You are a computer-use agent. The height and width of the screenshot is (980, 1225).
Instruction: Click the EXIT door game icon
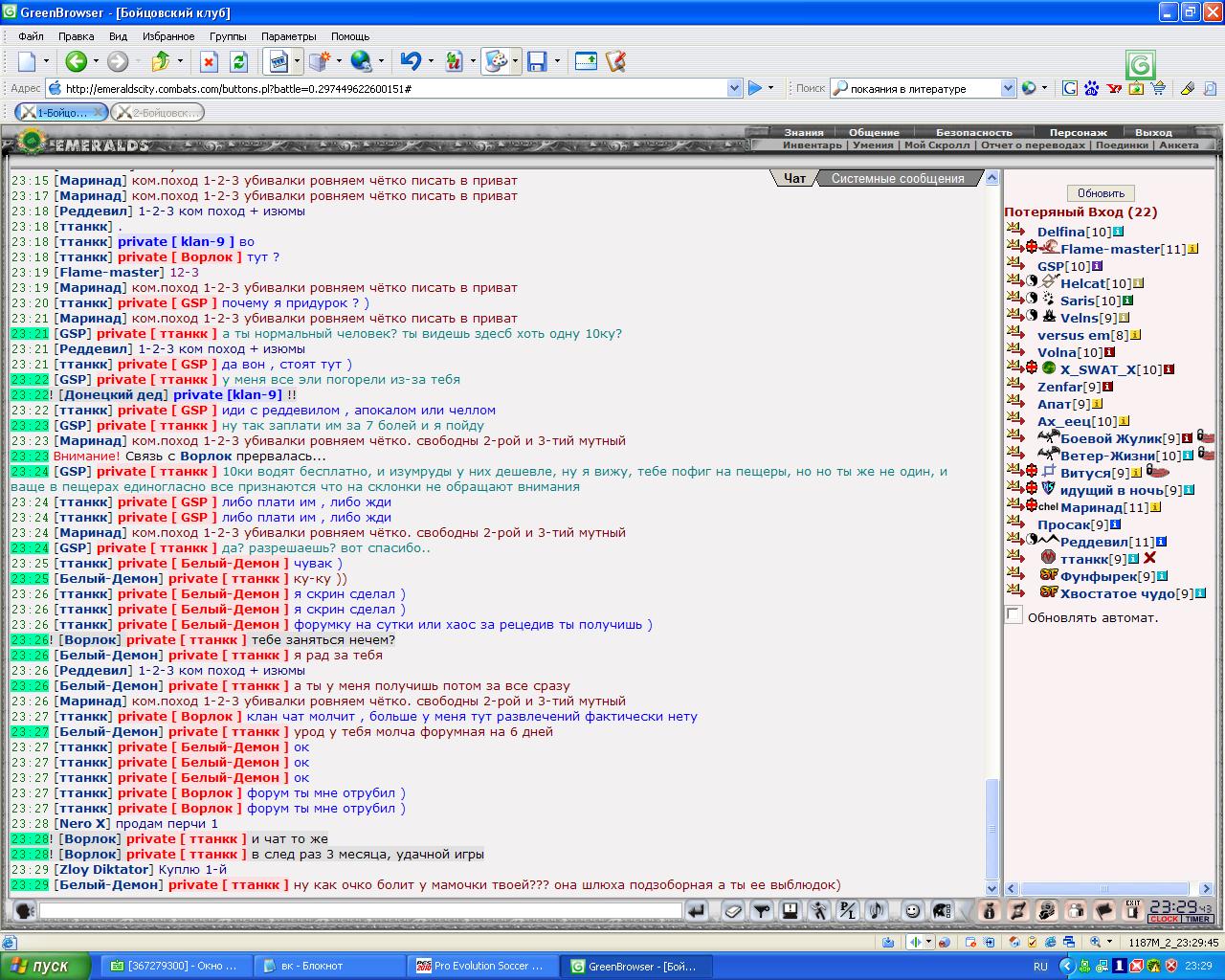click(x=1132, y=910)
